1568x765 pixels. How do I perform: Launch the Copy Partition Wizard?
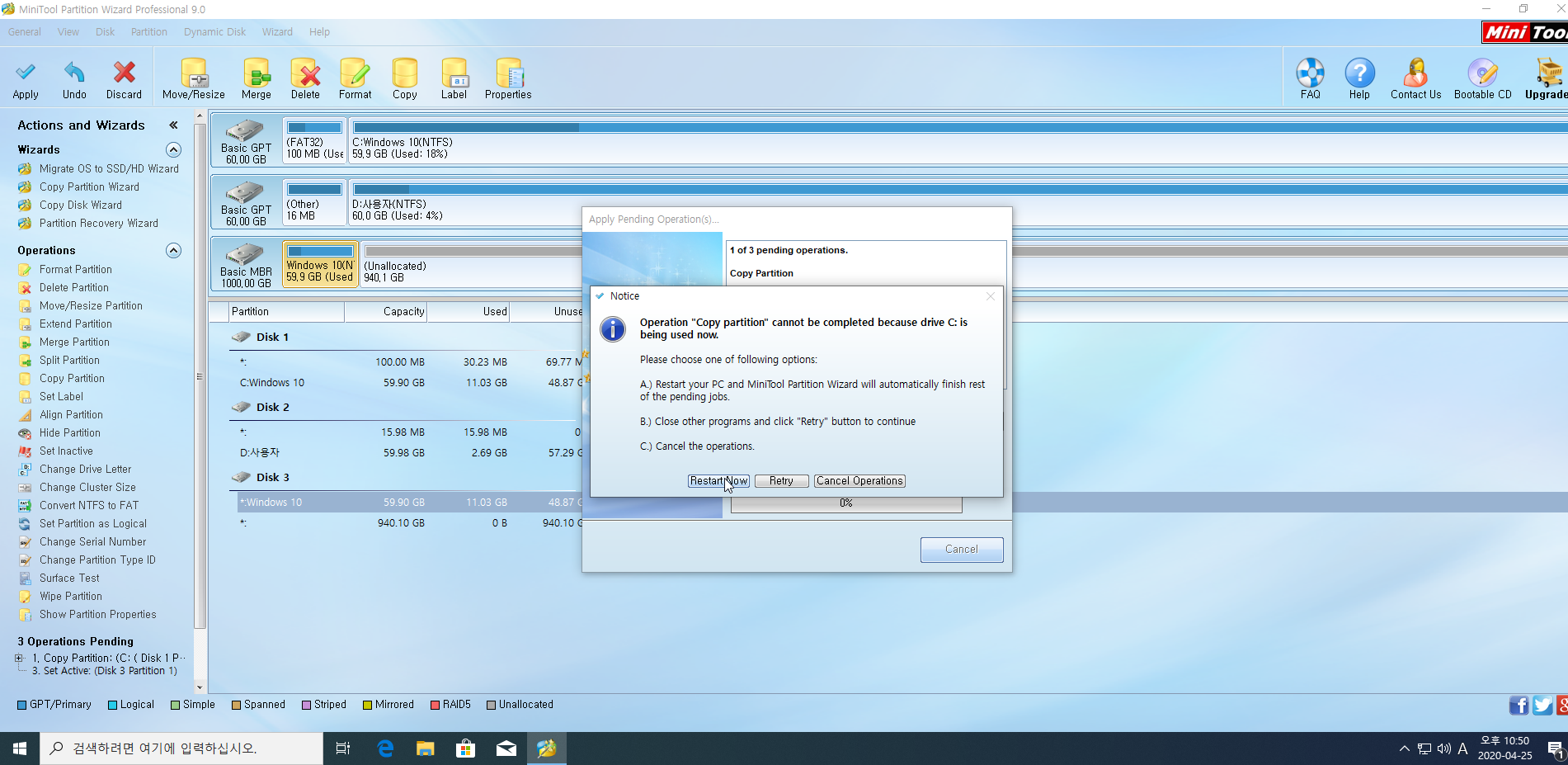[x=89, y=187]
